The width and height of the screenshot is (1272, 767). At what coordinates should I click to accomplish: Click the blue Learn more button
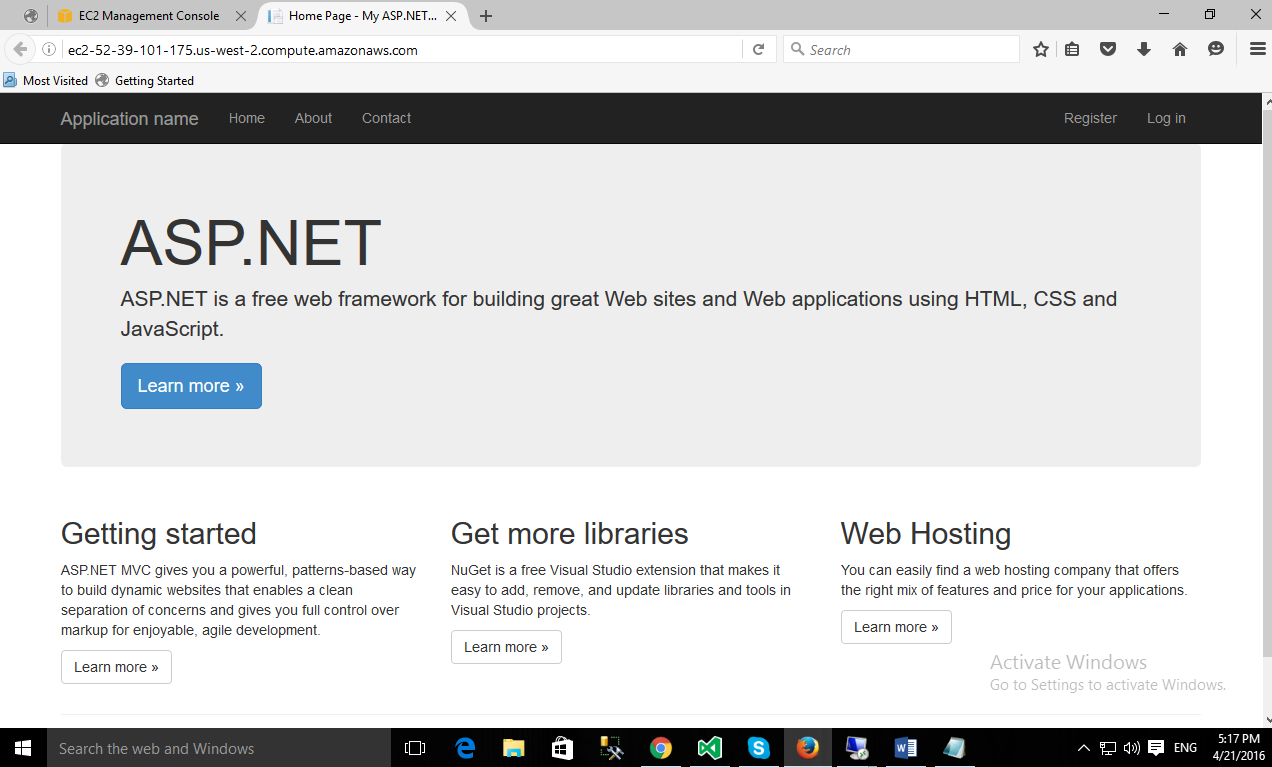click(191, 386)
